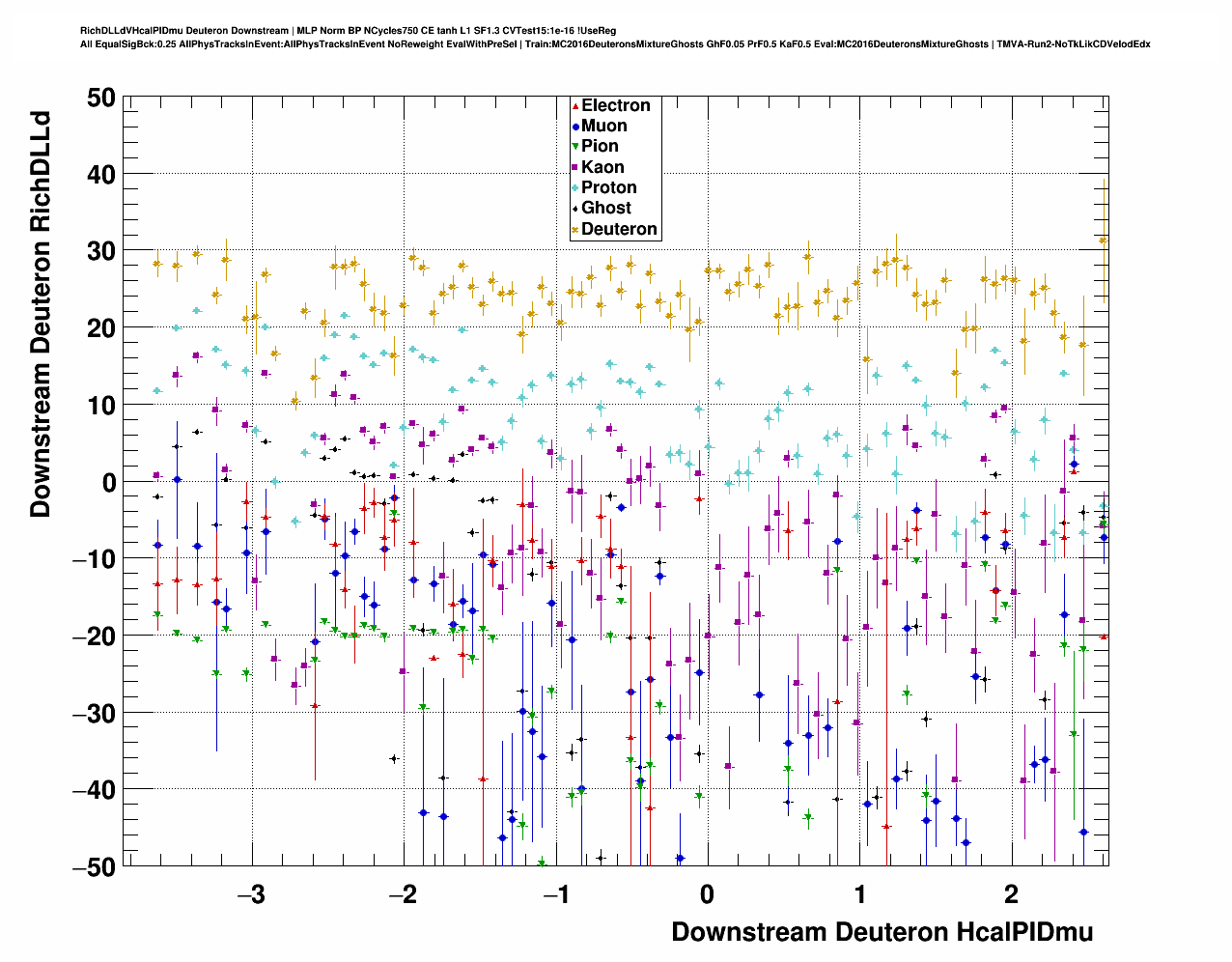Select the "Pion" legend text label
Image resolution: width=1232 pixels, height=962 pixels.
[x=600, y=147]
